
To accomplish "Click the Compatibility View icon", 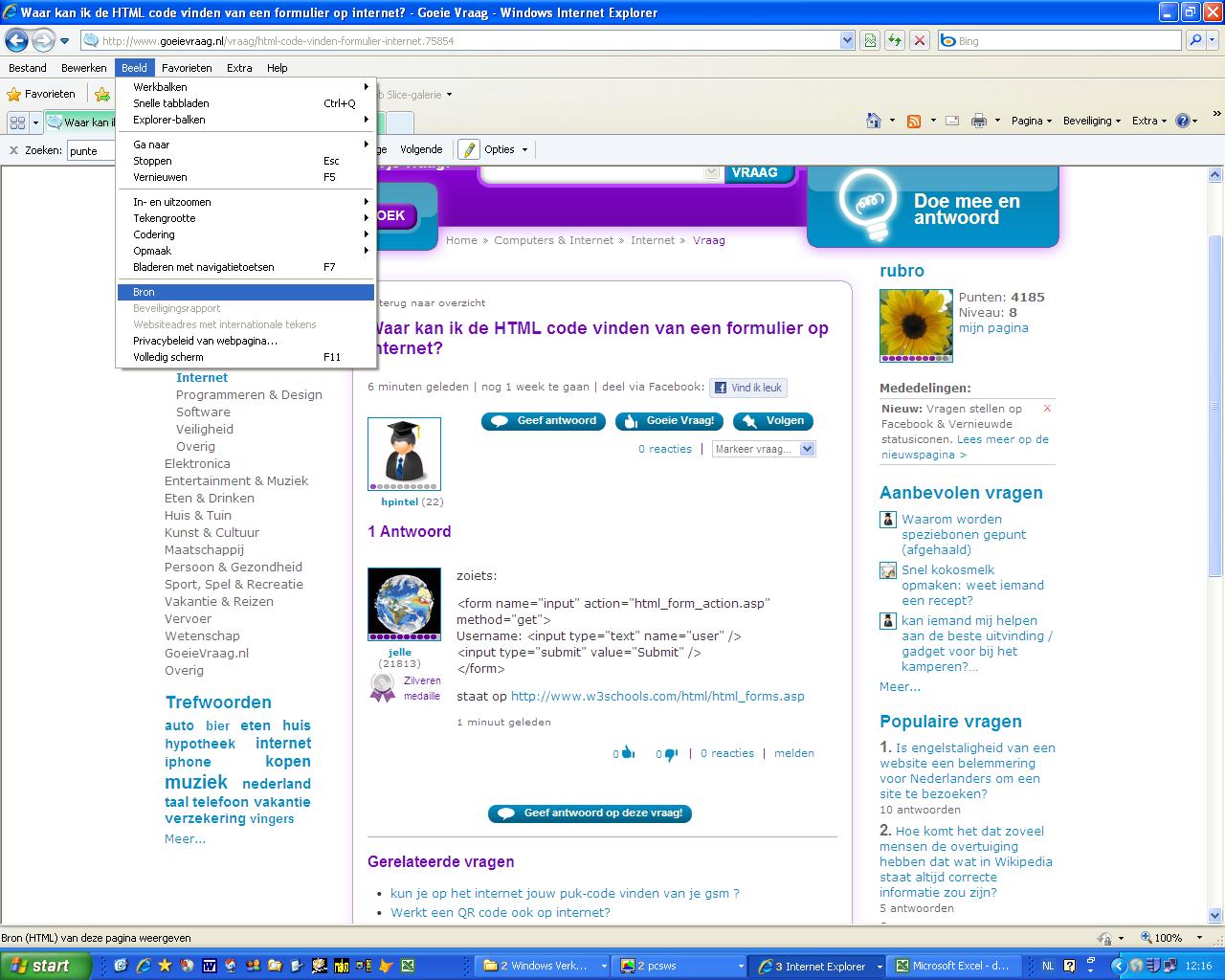I will coord(870,40).
